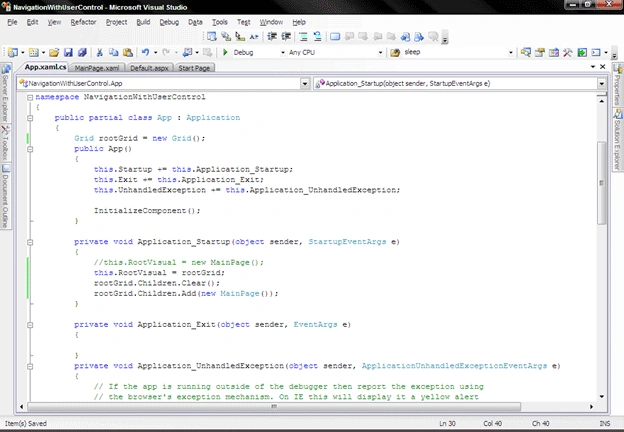Open the Application_Startup members dropdown
The height and width of the screenshot is (432, 624).
(x=601, y=84)
